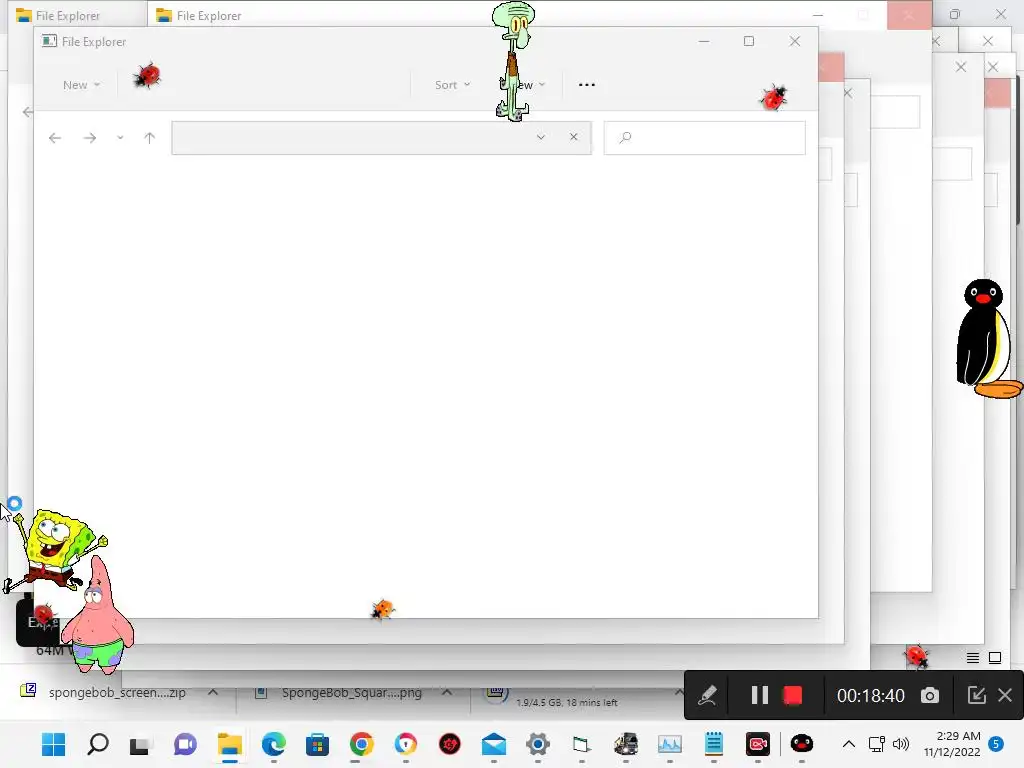This screenshot has height=768, width=1024.
Task: Expand options for SpongeBob_Squar....png download
Action: pyautogui.click(x=447, y=692)
